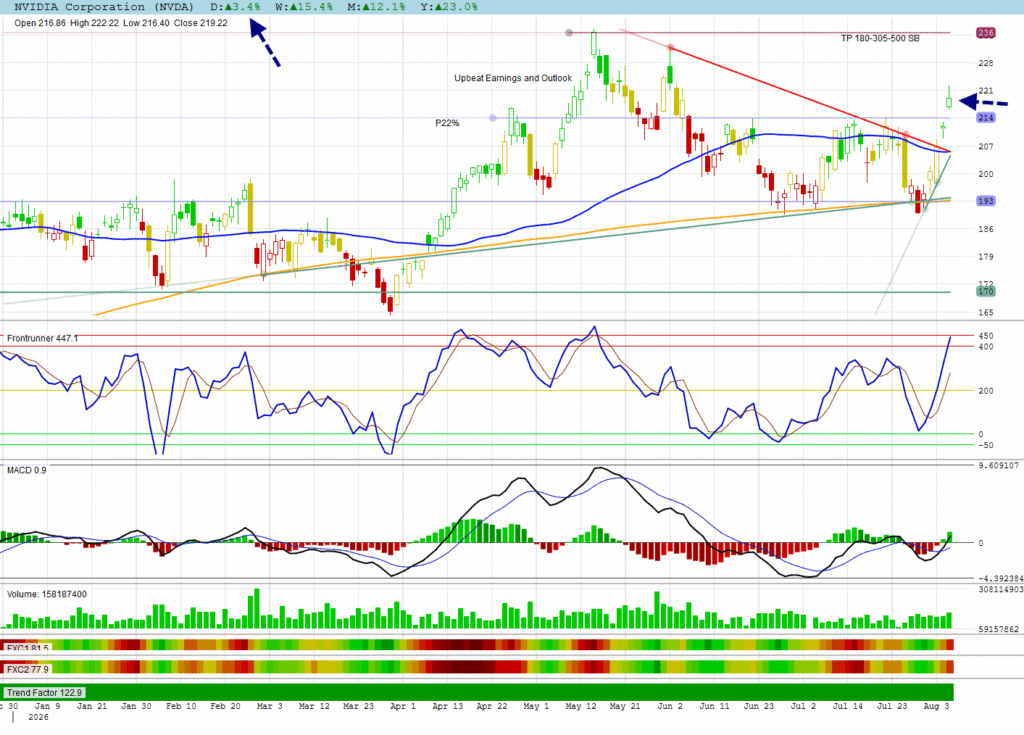1024x735 pixels.
Task: Select the Upbeat Earnings and Outlook annotation
Action: coord(513,78)
